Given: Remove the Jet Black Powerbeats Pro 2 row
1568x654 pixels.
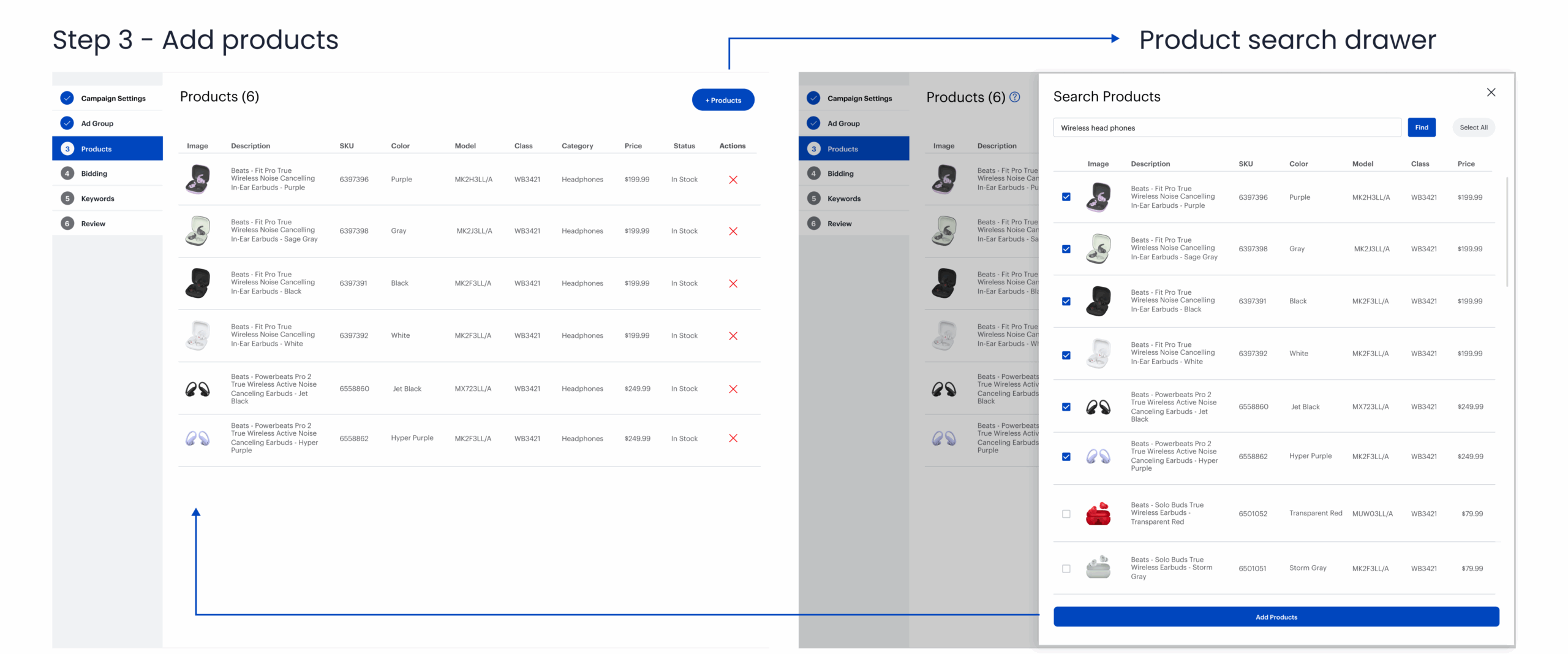Looking at the screenshot, I should [733, 389].
